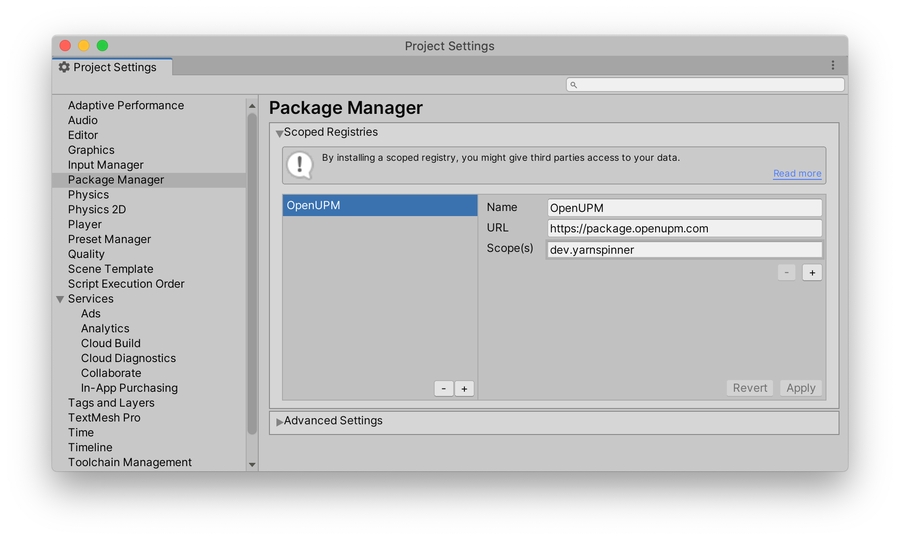Click the search magnifier icon
The width and height of the screenshot is (900, 540).
pyautogui.click(x=574, y=85)
